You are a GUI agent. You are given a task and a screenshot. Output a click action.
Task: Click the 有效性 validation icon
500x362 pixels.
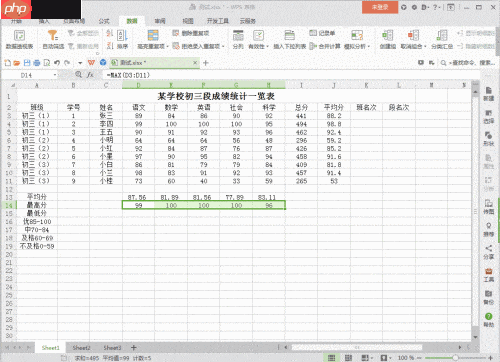click(258, 35)
